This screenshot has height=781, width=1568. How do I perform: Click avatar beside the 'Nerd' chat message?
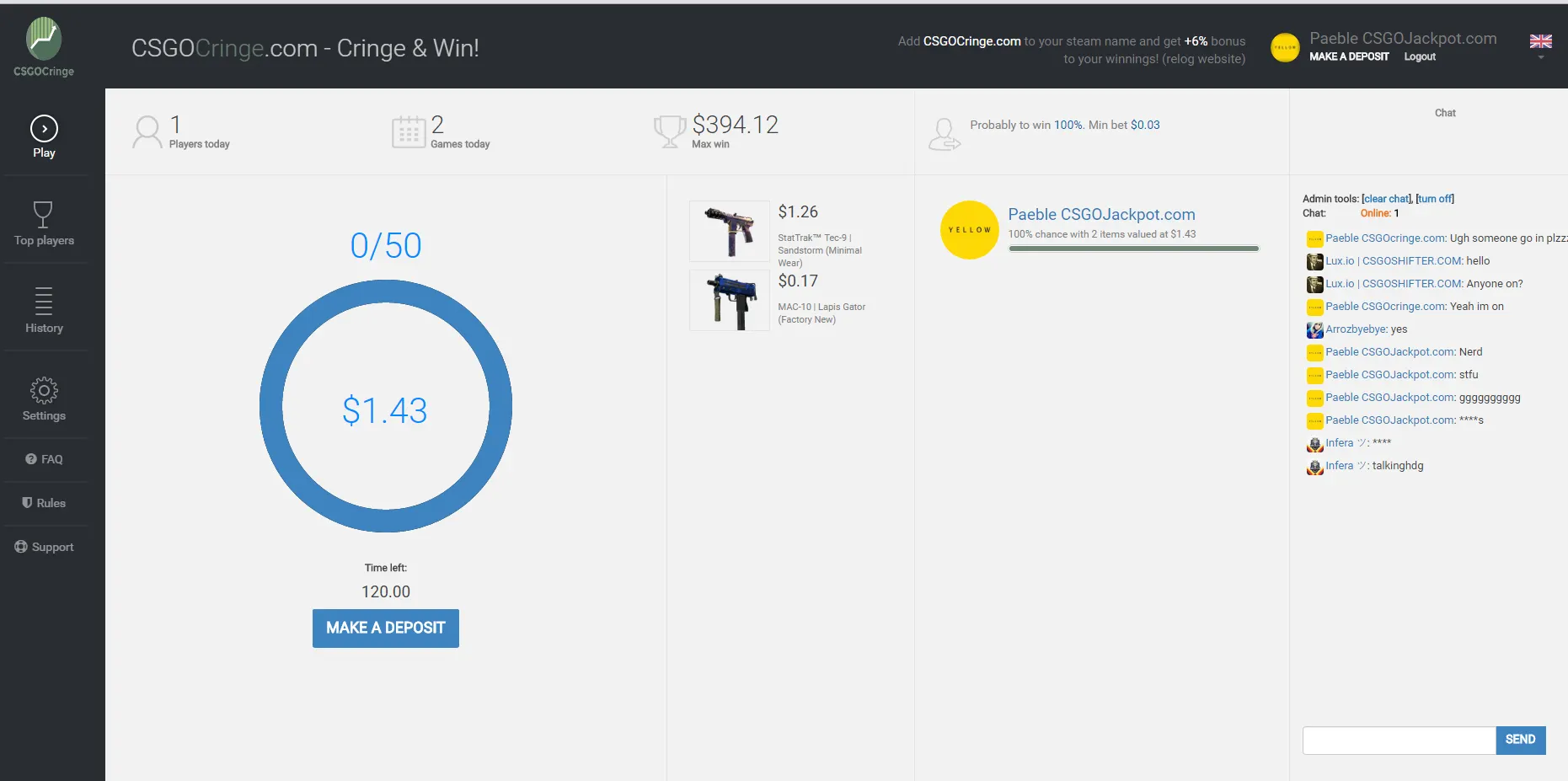[1314, 353]
